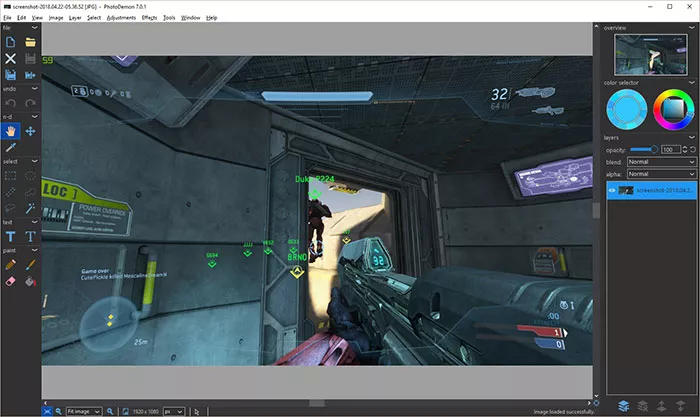700x417 pixels.
Task: Collapse the color selector panel
Action: pos(692,83)
